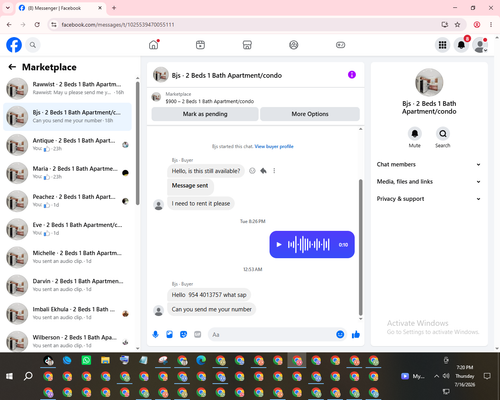500x400 pixels.
Task: Show hidden system tray icons
Action: (436, 376)
